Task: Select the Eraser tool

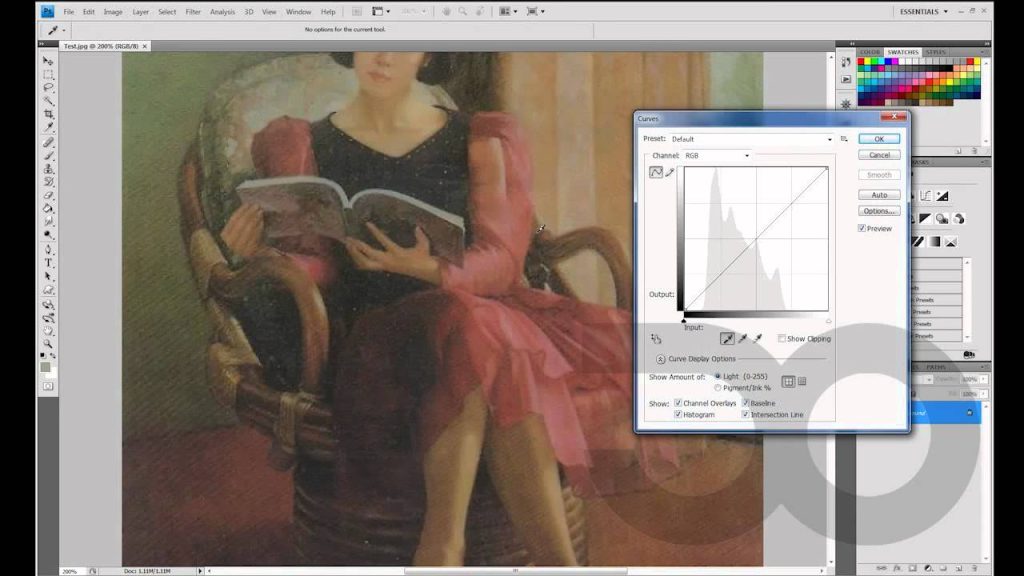Action: 48,195
